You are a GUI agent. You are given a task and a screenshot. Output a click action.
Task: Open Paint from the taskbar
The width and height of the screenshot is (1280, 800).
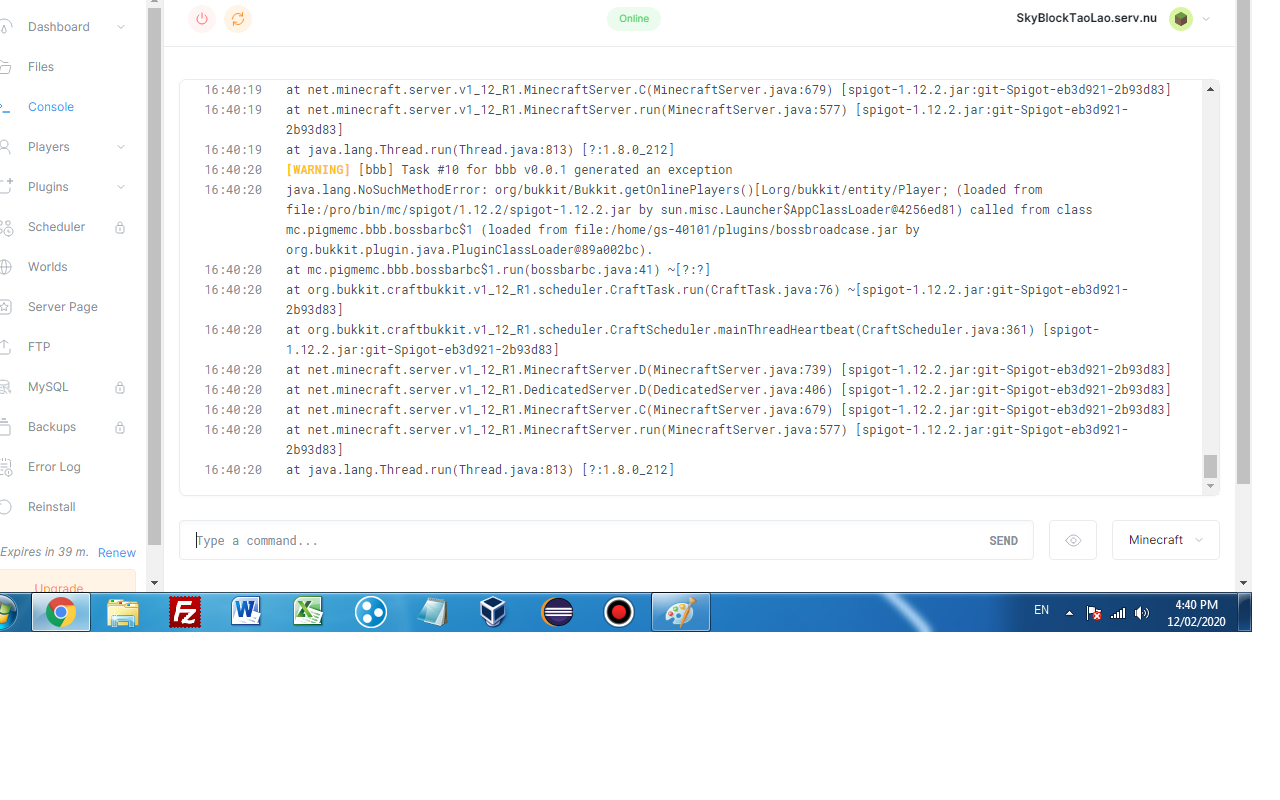(681, 612)
